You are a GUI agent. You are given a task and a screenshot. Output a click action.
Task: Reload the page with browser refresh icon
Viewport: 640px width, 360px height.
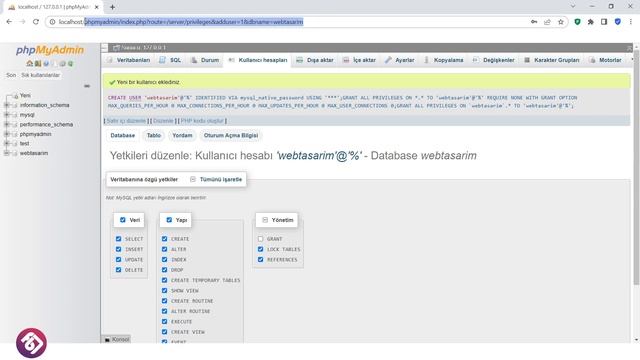pyautogui.click(x=36, y=22)
